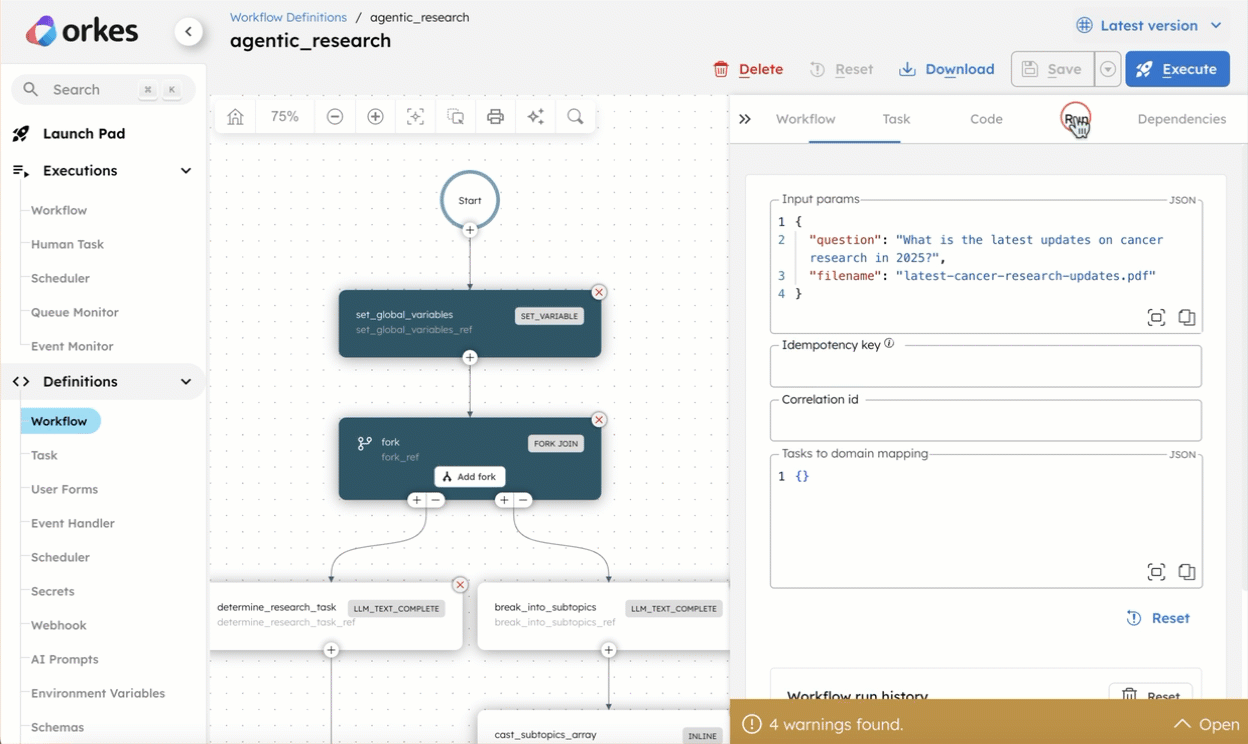Viewport: 1248px width, 744px height.
Task: Add task below Start node
Action: tap(470, 230)
